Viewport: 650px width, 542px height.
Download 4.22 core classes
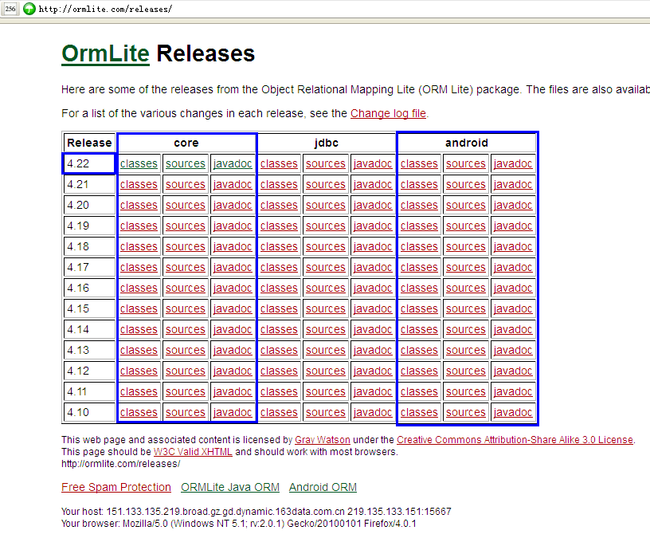point(139,164)
